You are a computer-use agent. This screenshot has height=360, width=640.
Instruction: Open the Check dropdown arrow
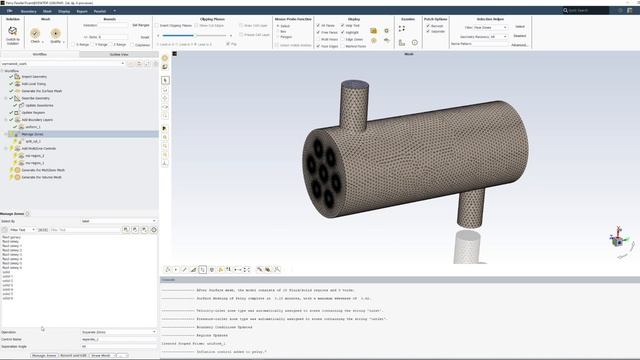point(42,42)
